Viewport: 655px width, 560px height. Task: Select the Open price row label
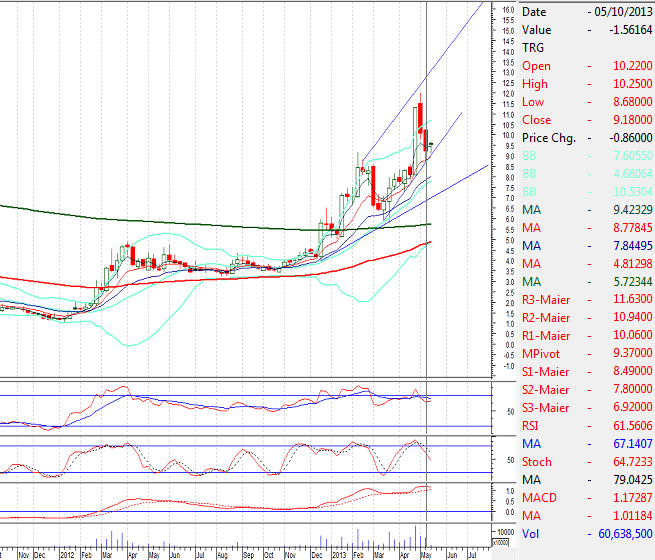click(536, 66)
